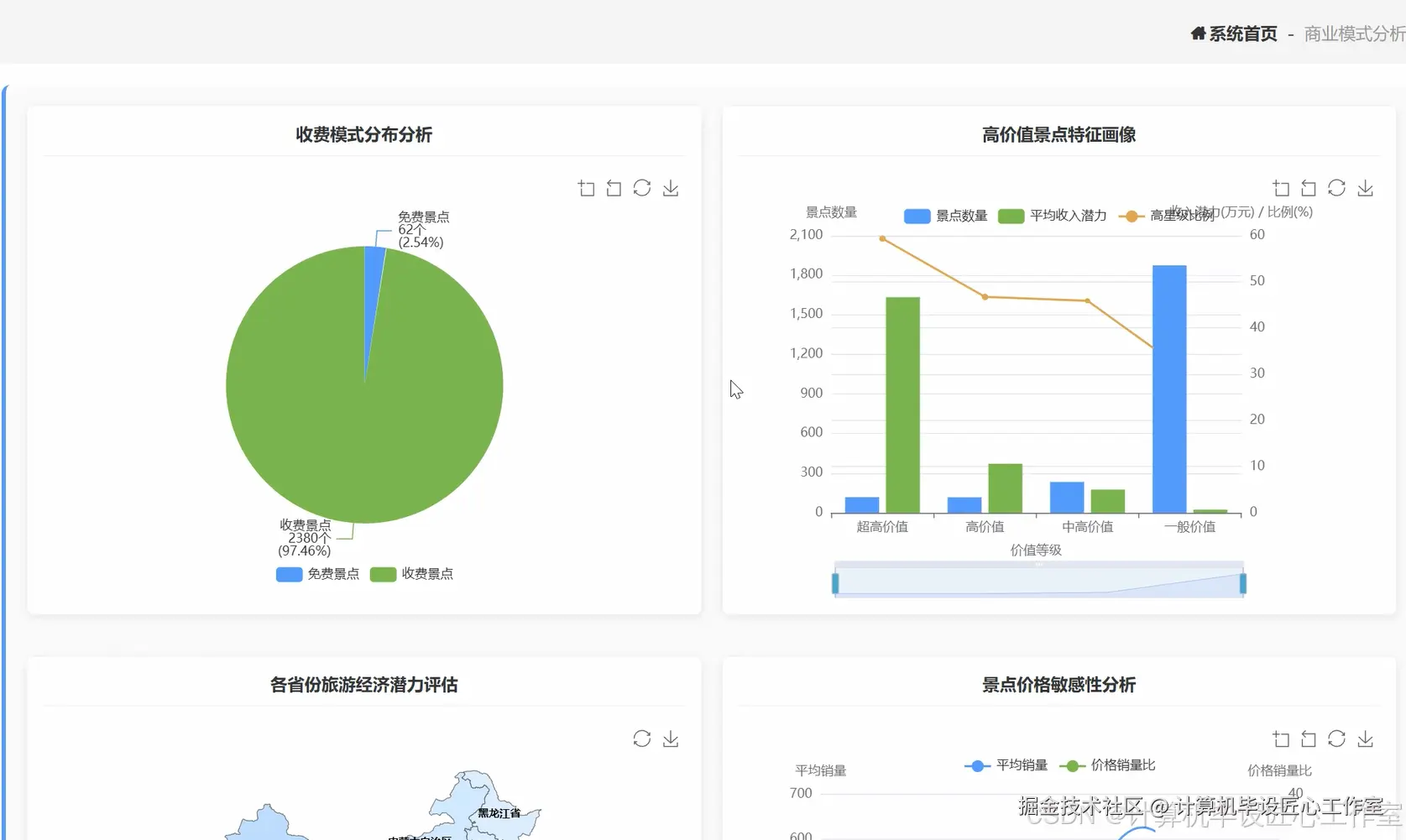Toggle the 平均收入潜力 legend item

click(1052, 216)
